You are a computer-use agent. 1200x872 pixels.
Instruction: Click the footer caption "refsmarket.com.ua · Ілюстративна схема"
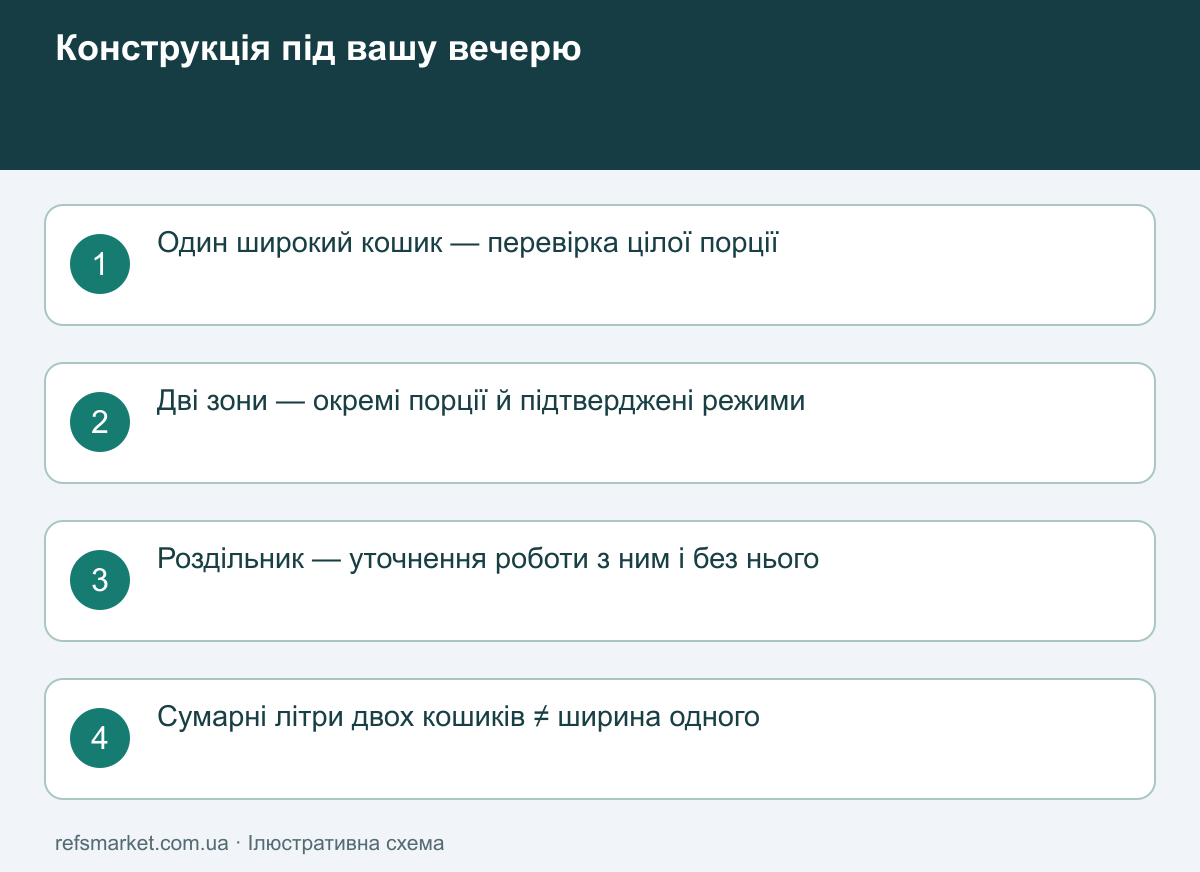(x=250, y=843)
